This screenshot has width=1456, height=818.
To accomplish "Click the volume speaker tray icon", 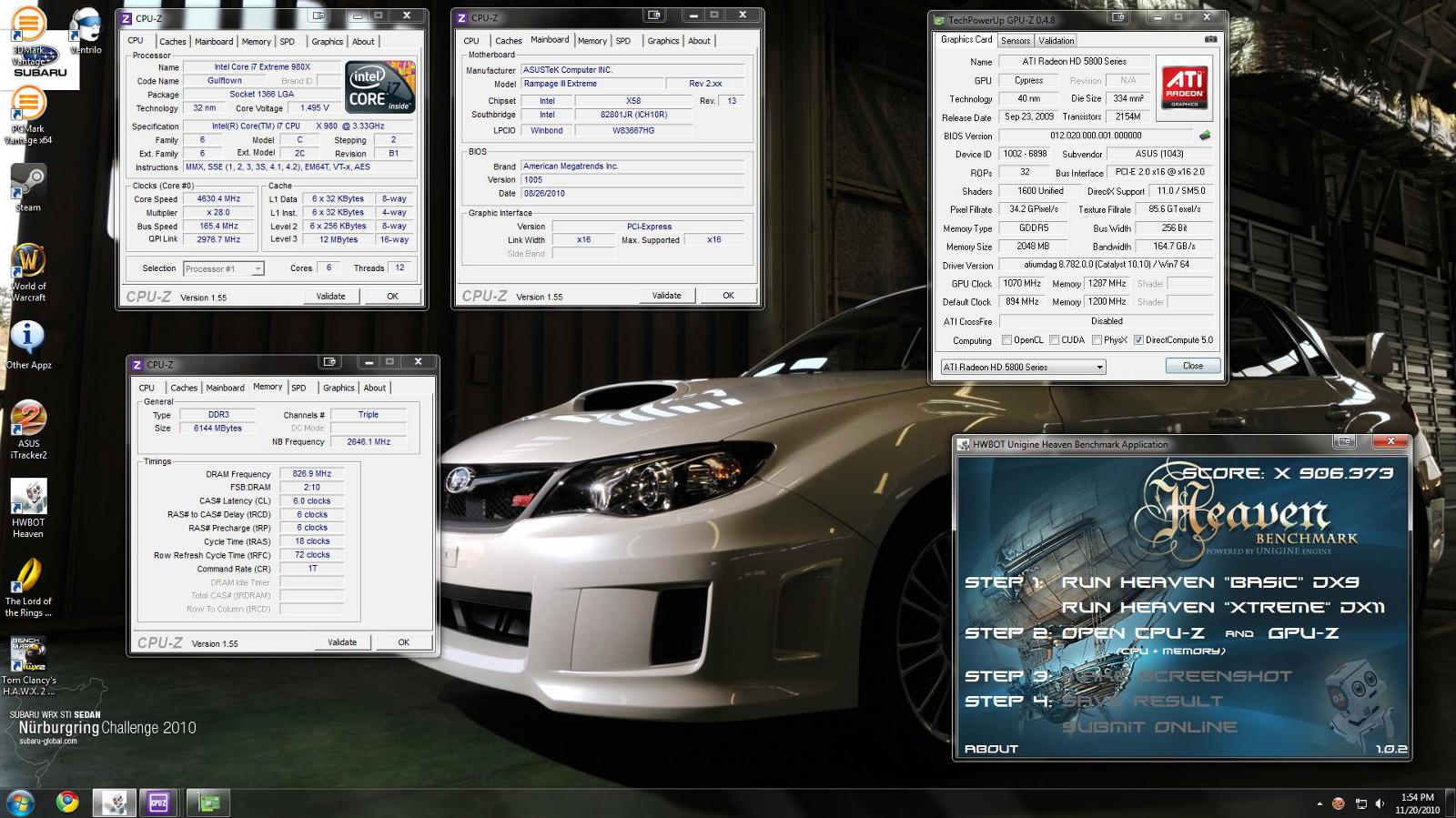I will (1380, 804).
